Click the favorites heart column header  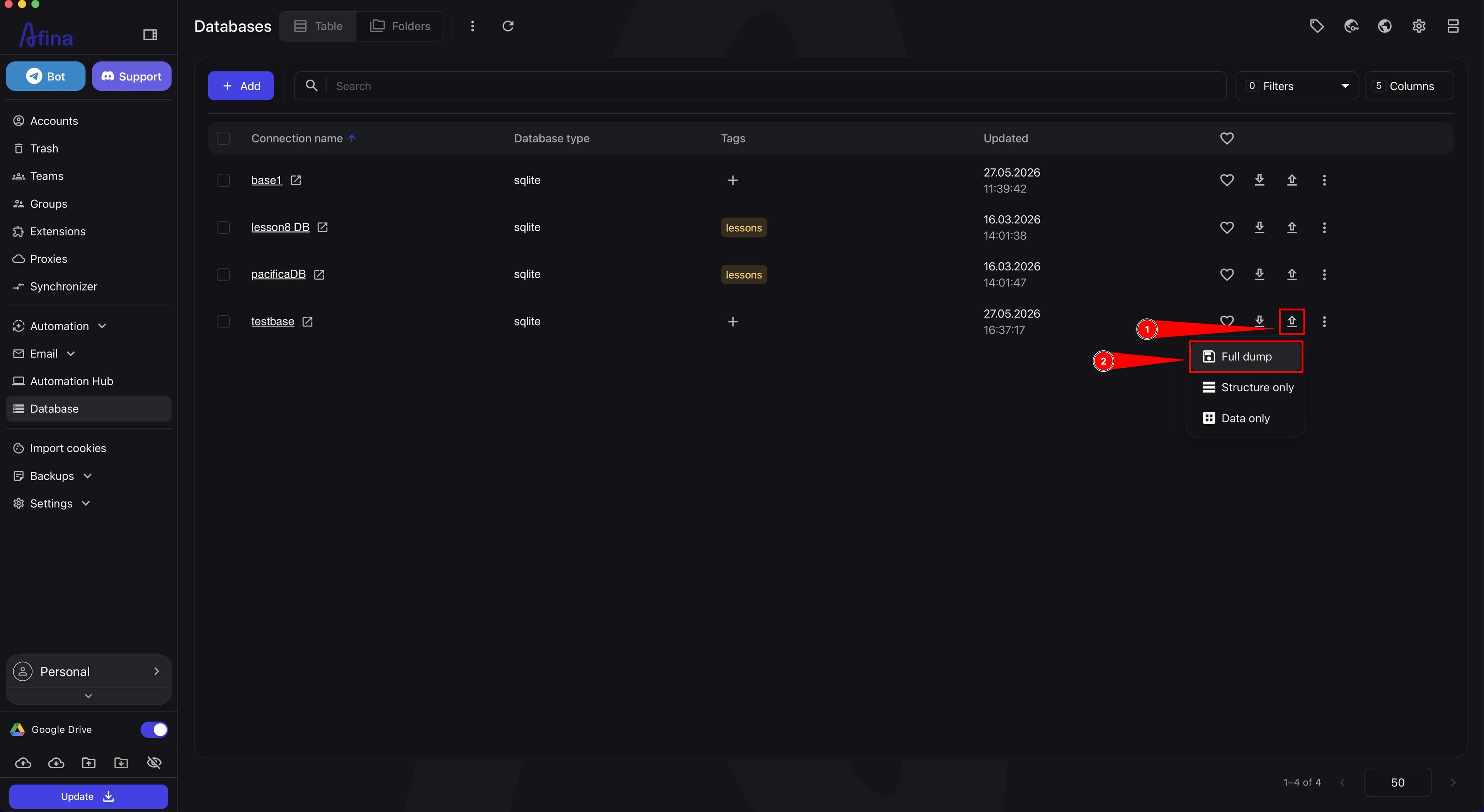(x=1227, y=138)
